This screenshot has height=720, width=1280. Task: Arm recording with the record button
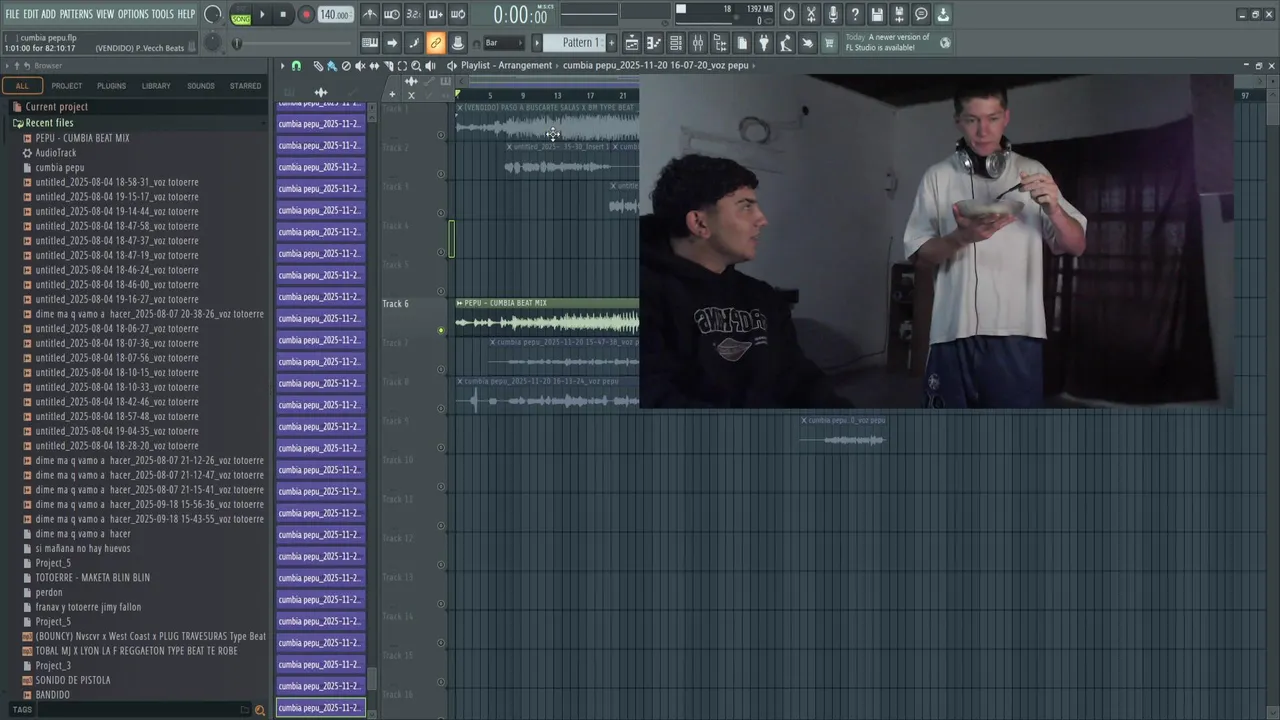tap(306, 15)
